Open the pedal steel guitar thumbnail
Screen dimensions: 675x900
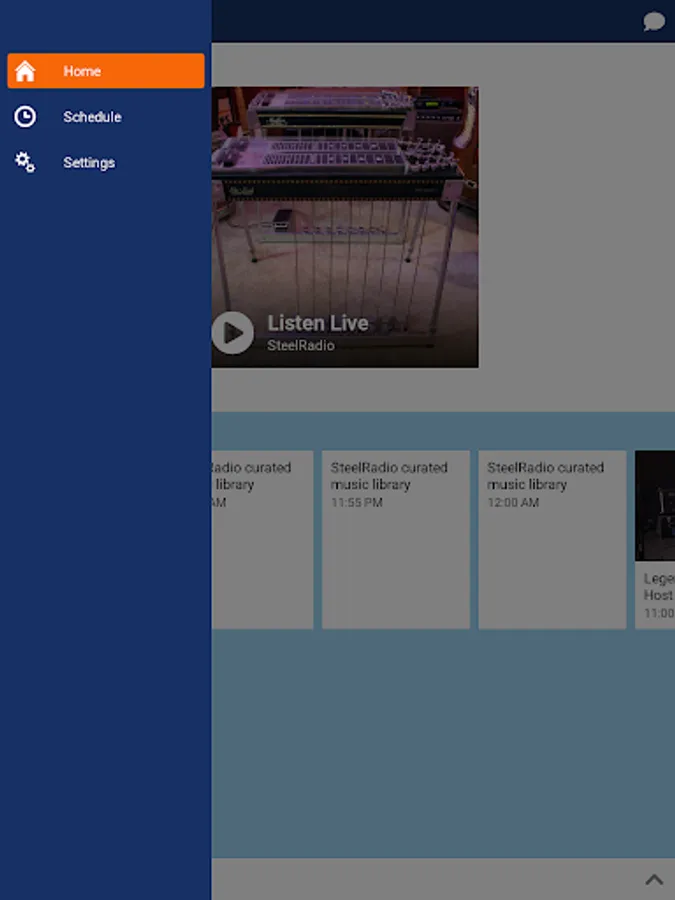pyautogui.click(x=345, y=227)
